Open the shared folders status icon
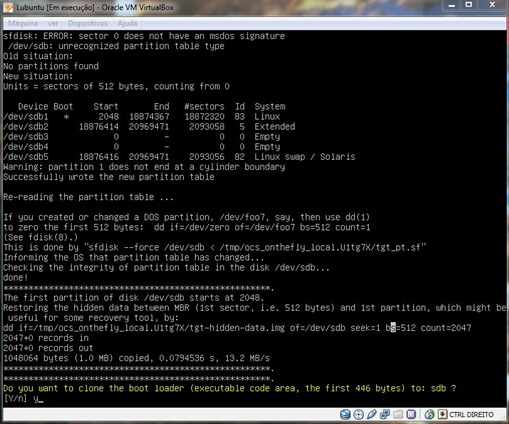This screenshot has height=424, width=509. tap(398, 414)
